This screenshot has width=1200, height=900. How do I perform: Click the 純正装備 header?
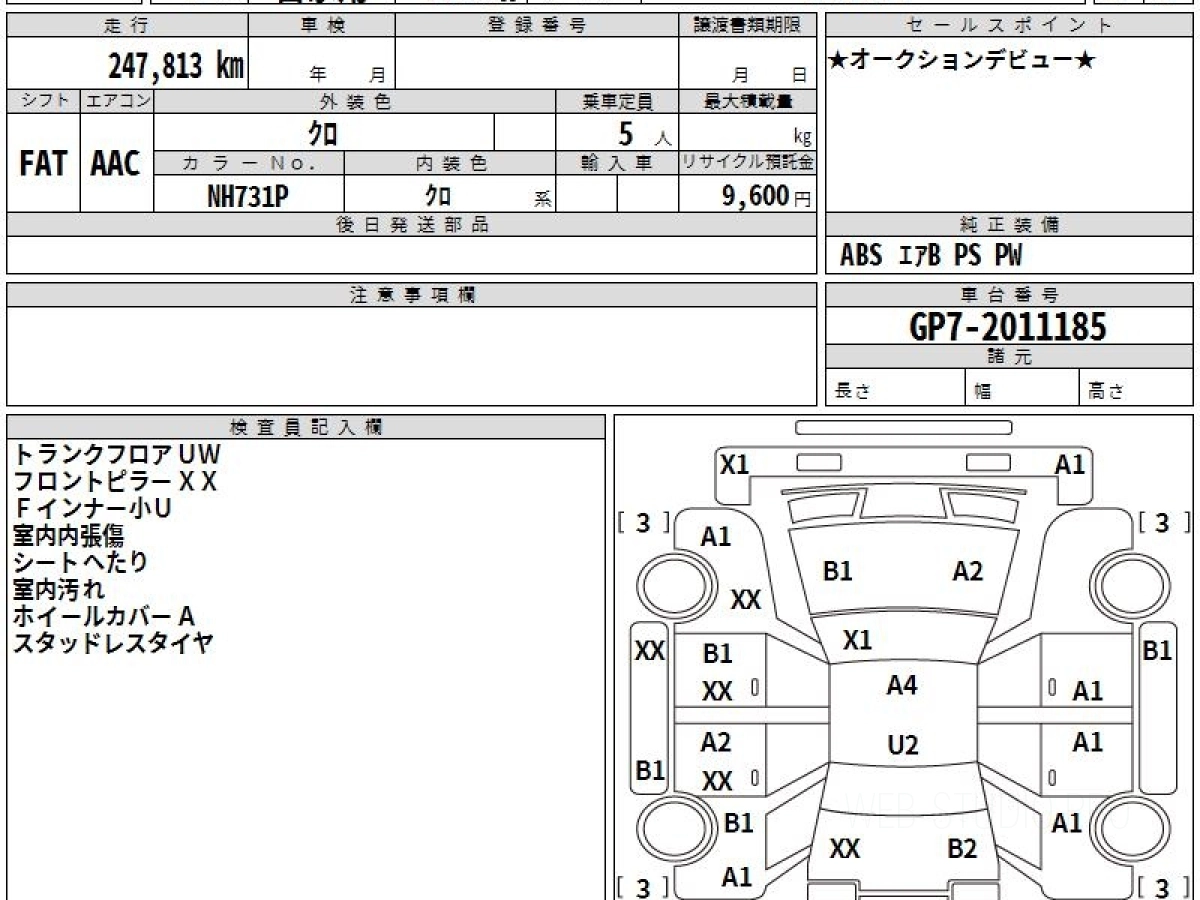[x=1009, y=225]
